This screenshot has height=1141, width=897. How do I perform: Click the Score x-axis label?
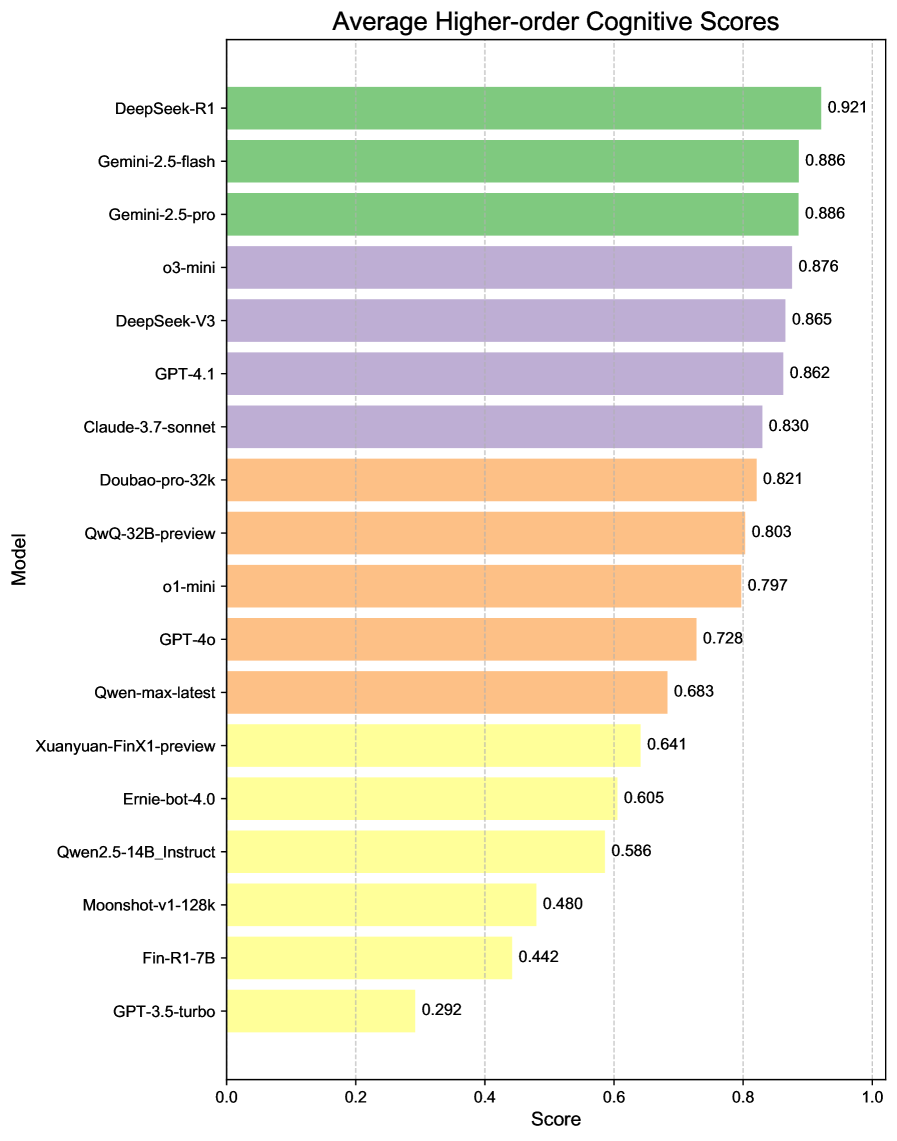tap(555, 1120)
